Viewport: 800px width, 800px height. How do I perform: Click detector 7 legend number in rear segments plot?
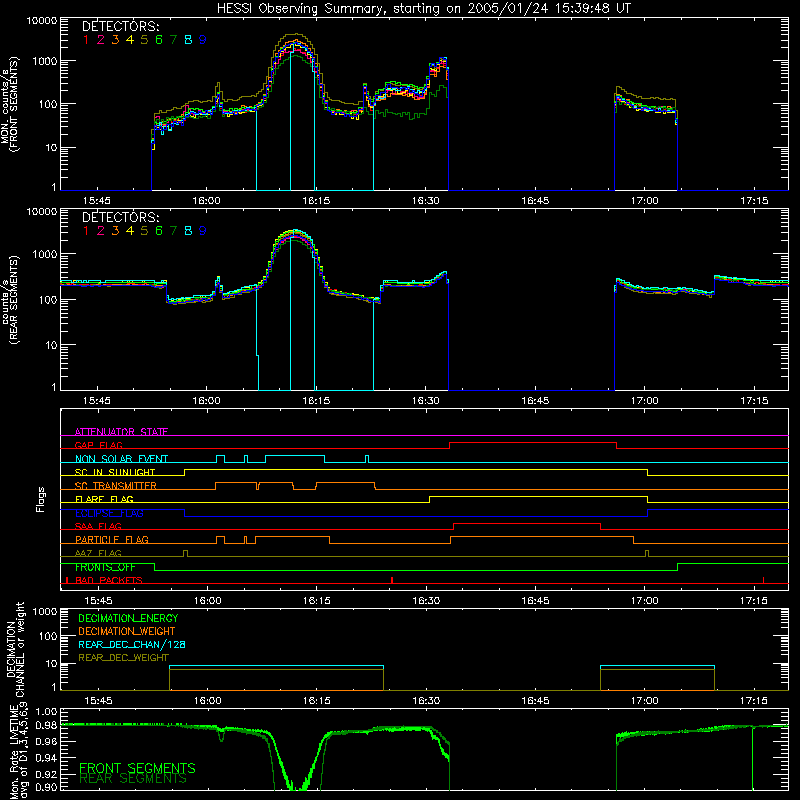coord(173,231)
